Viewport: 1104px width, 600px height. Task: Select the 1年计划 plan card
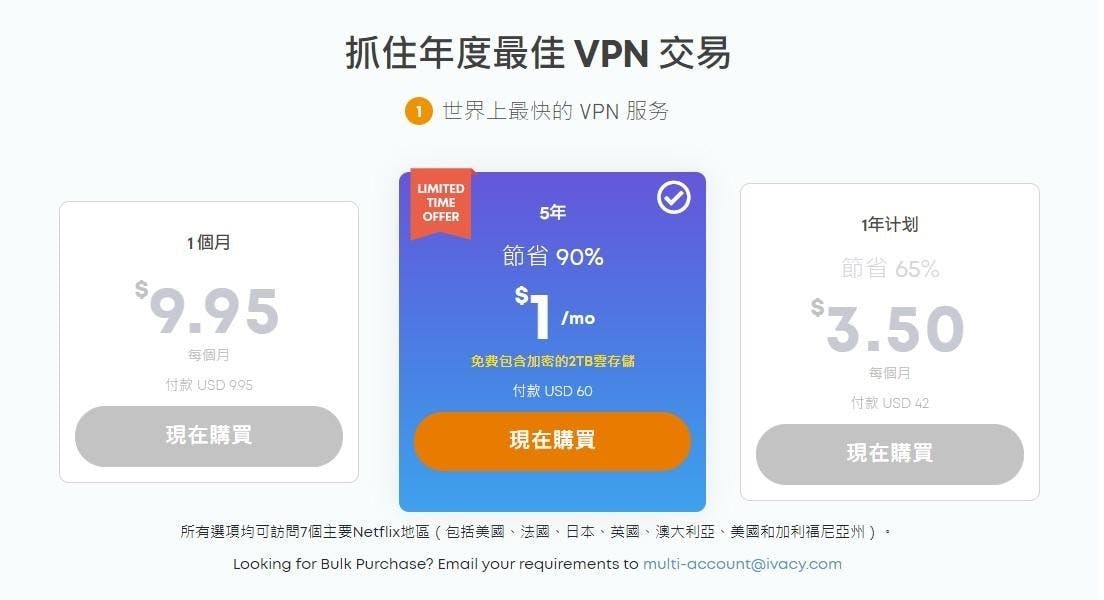pos(889,342)
